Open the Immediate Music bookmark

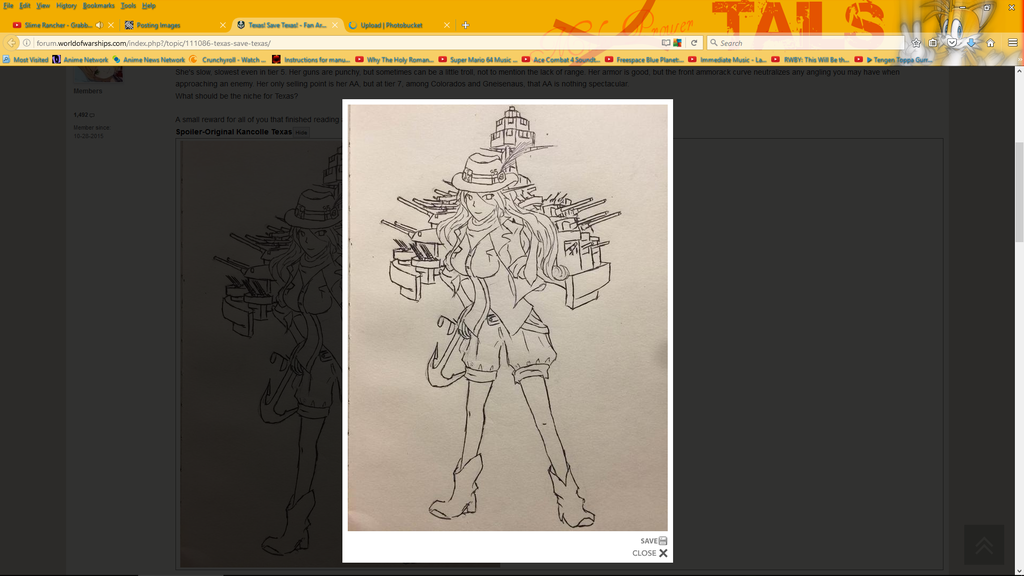point(728,60)
